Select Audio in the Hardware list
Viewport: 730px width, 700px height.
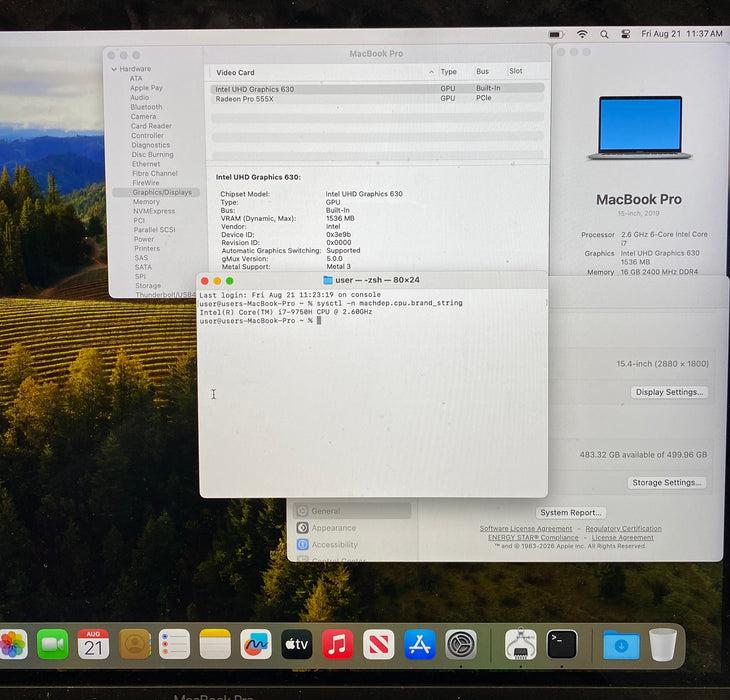(x=140, y=97)
